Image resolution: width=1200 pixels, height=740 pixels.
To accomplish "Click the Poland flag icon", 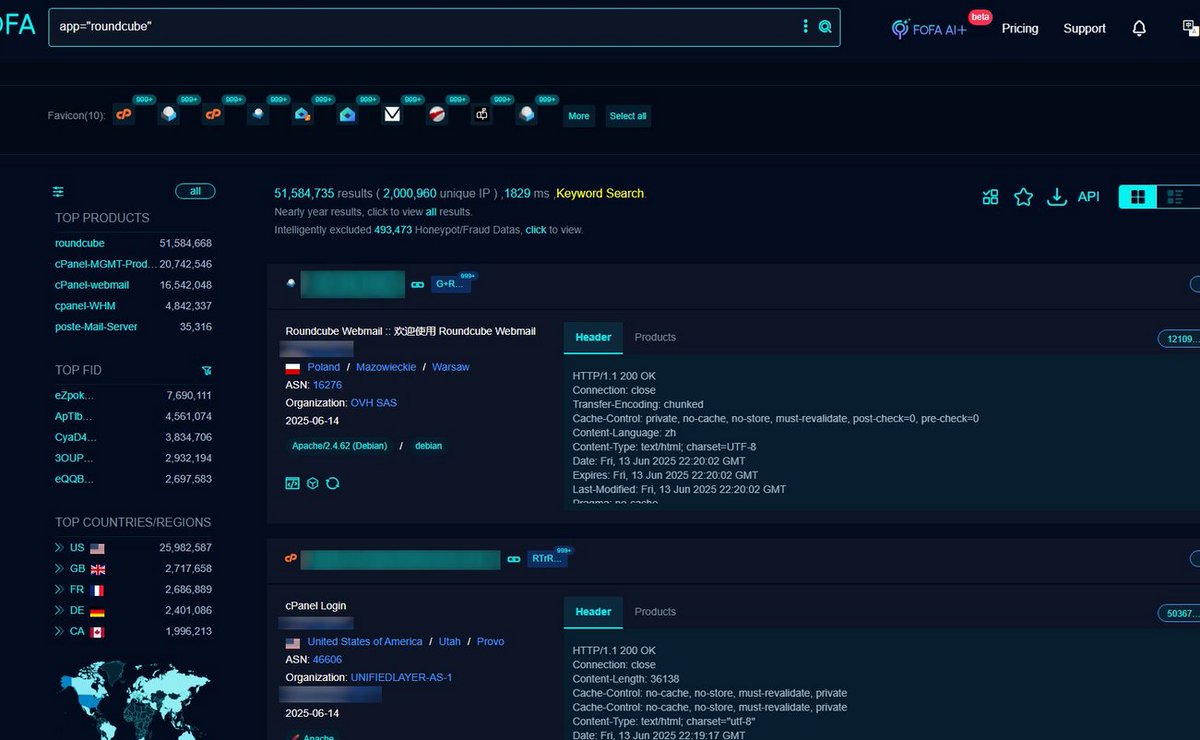I will pos(293,368).
